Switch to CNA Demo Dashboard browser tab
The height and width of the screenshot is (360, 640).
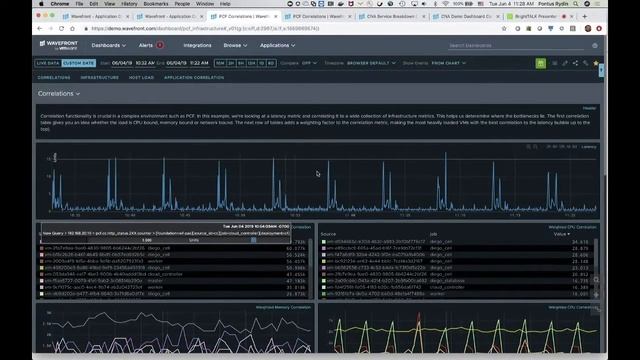tap(466, 16)
